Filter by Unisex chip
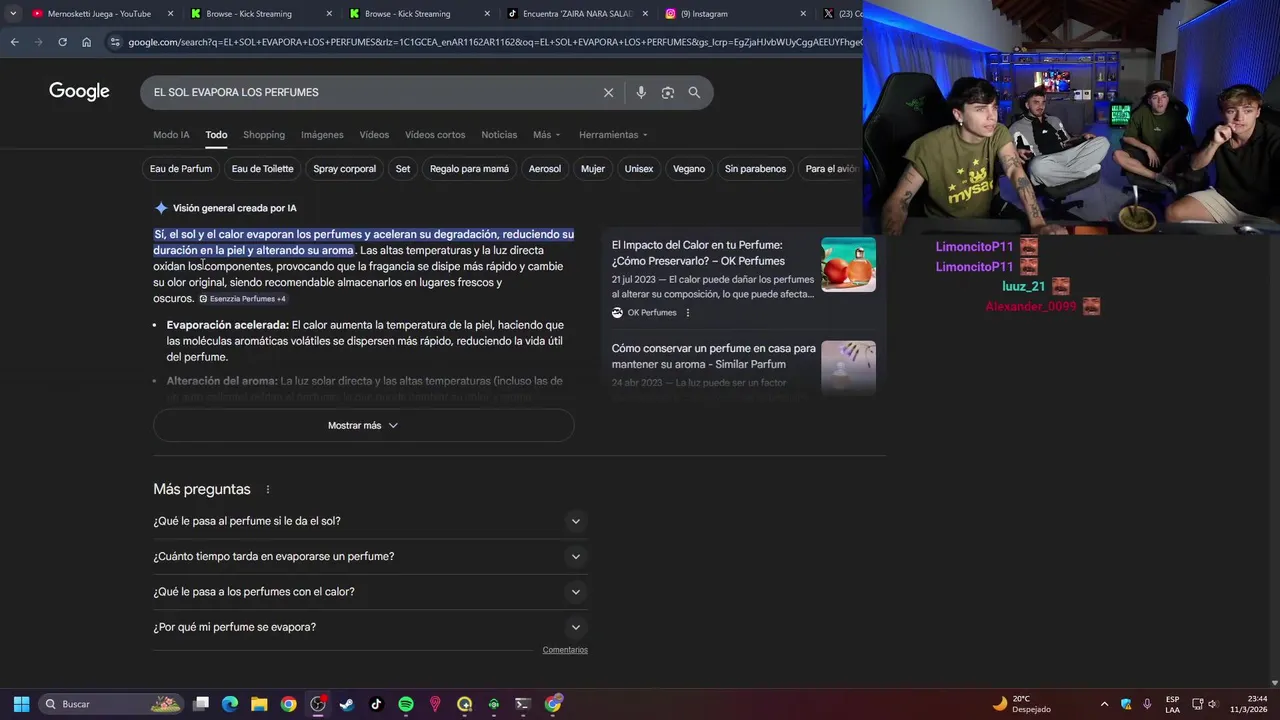The height and width of the screenshot is (720, 1280). [x=639, y=169]
